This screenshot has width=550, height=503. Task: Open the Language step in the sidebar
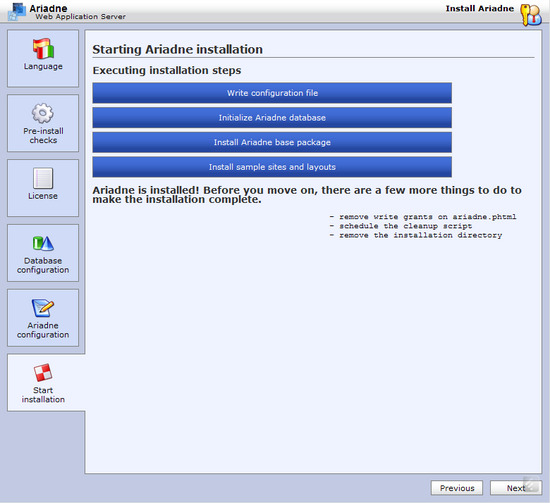click(43, 58)
